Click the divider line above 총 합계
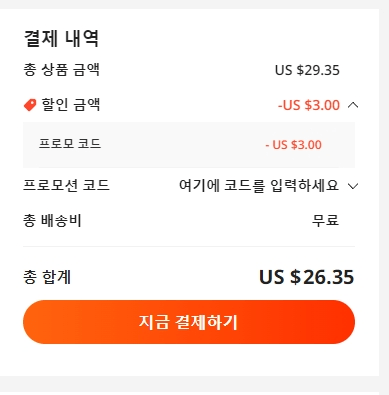The image size is (389, 395). tap(189, 247)
